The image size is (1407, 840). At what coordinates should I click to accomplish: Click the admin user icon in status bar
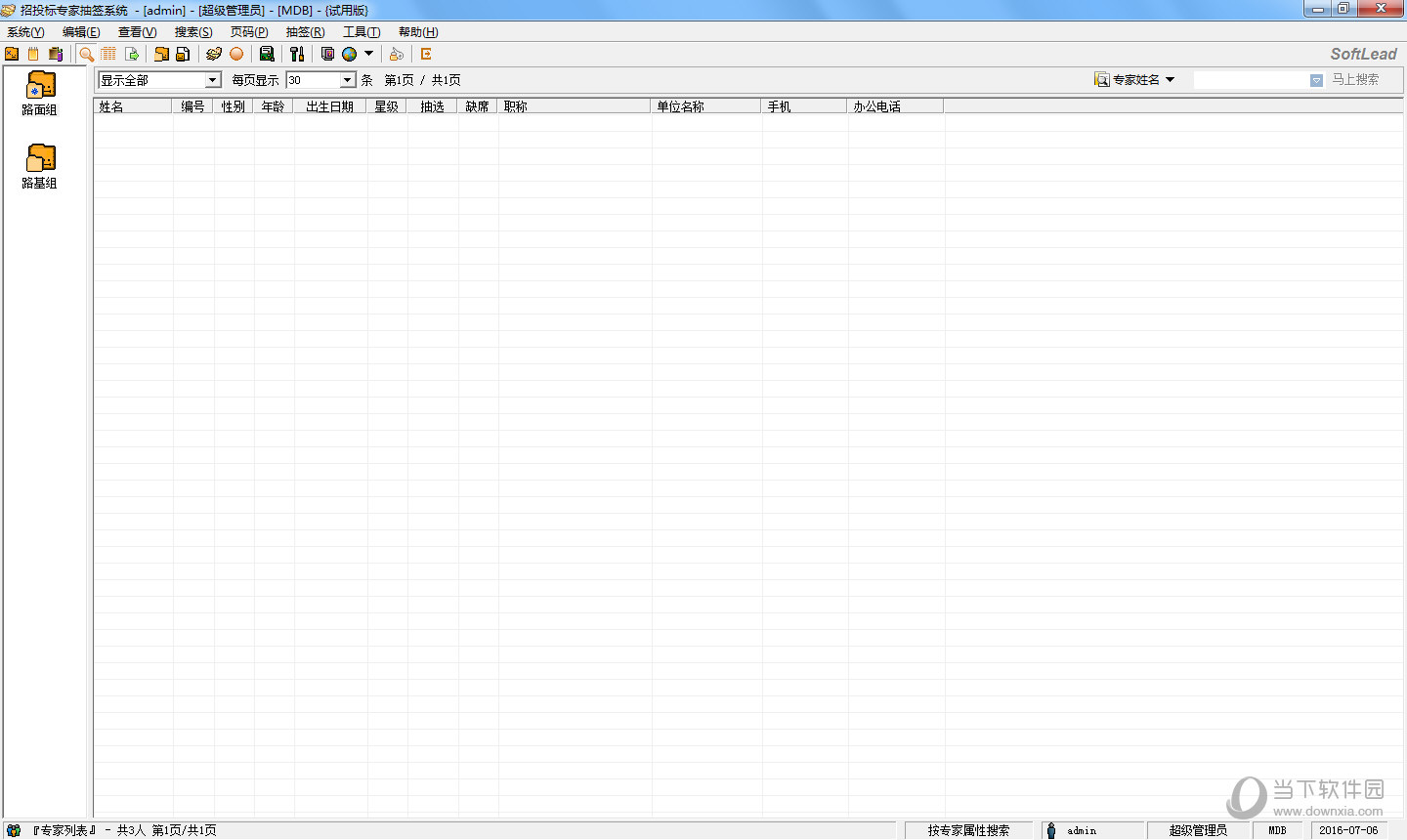(x=1051, y=830)
